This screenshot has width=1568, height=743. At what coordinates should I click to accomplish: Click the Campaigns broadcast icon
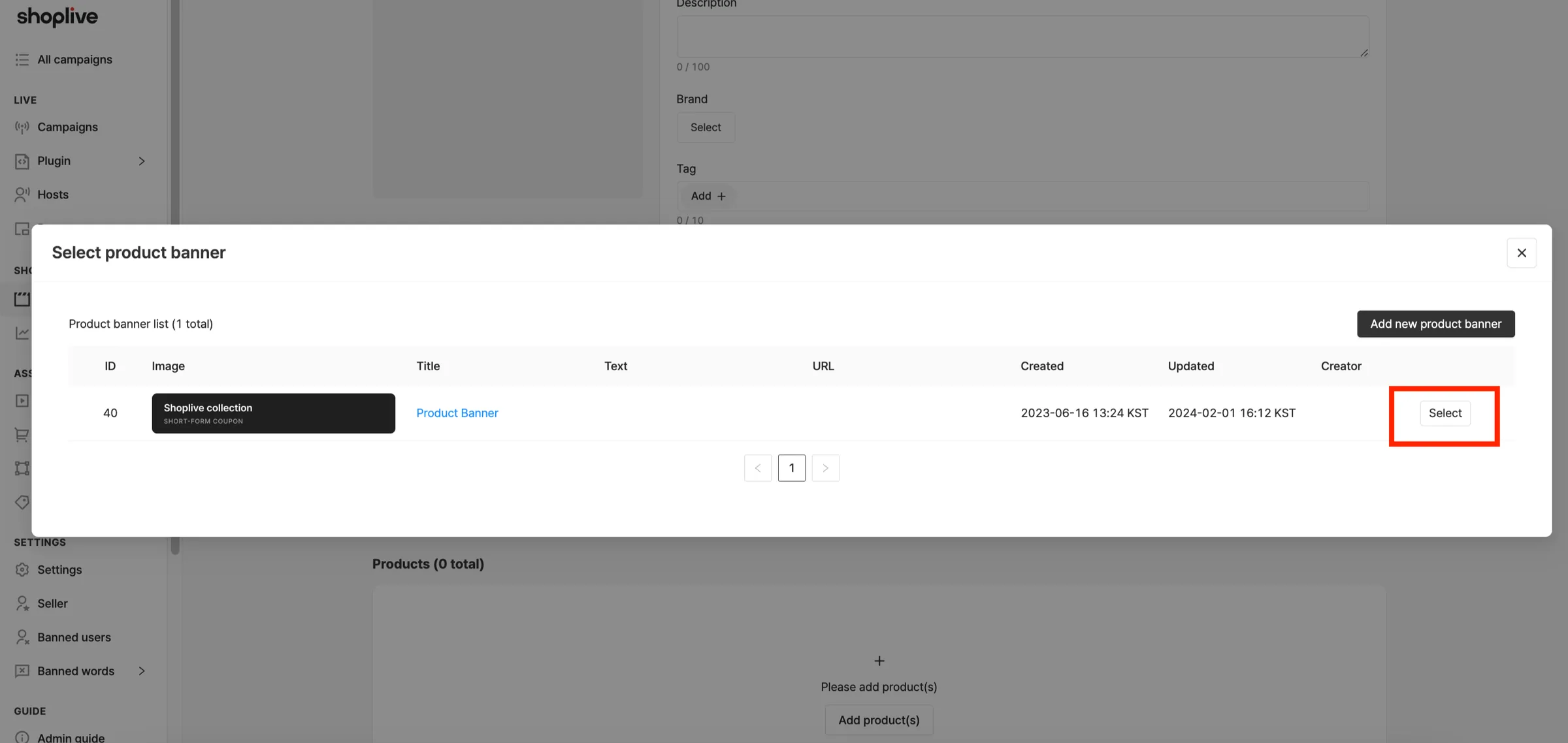point(22,127)
